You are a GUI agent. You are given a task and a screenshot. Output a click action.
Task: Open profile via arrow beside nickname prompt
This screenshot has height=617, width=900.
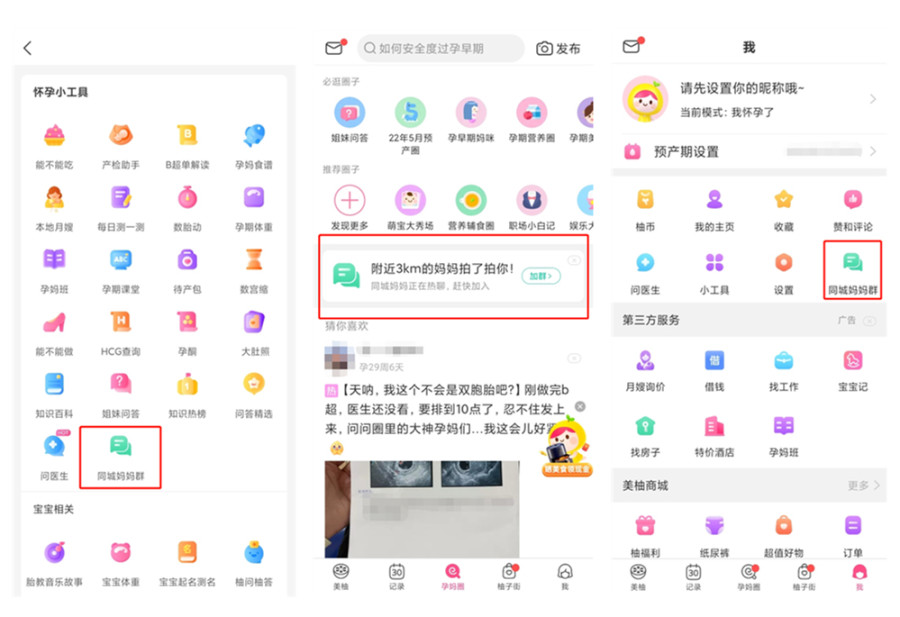coord(873,99)
